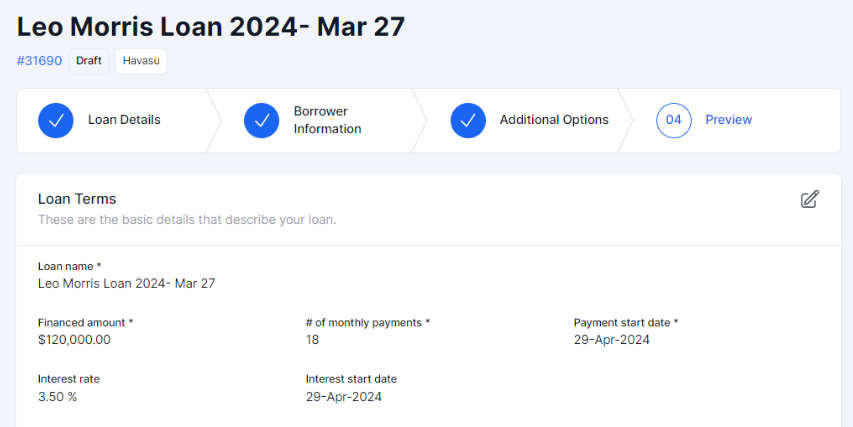The height and width of the screenshot is (427, 853).
Task: Click the number of monthly payments value 18
Action: pos(313,340)
